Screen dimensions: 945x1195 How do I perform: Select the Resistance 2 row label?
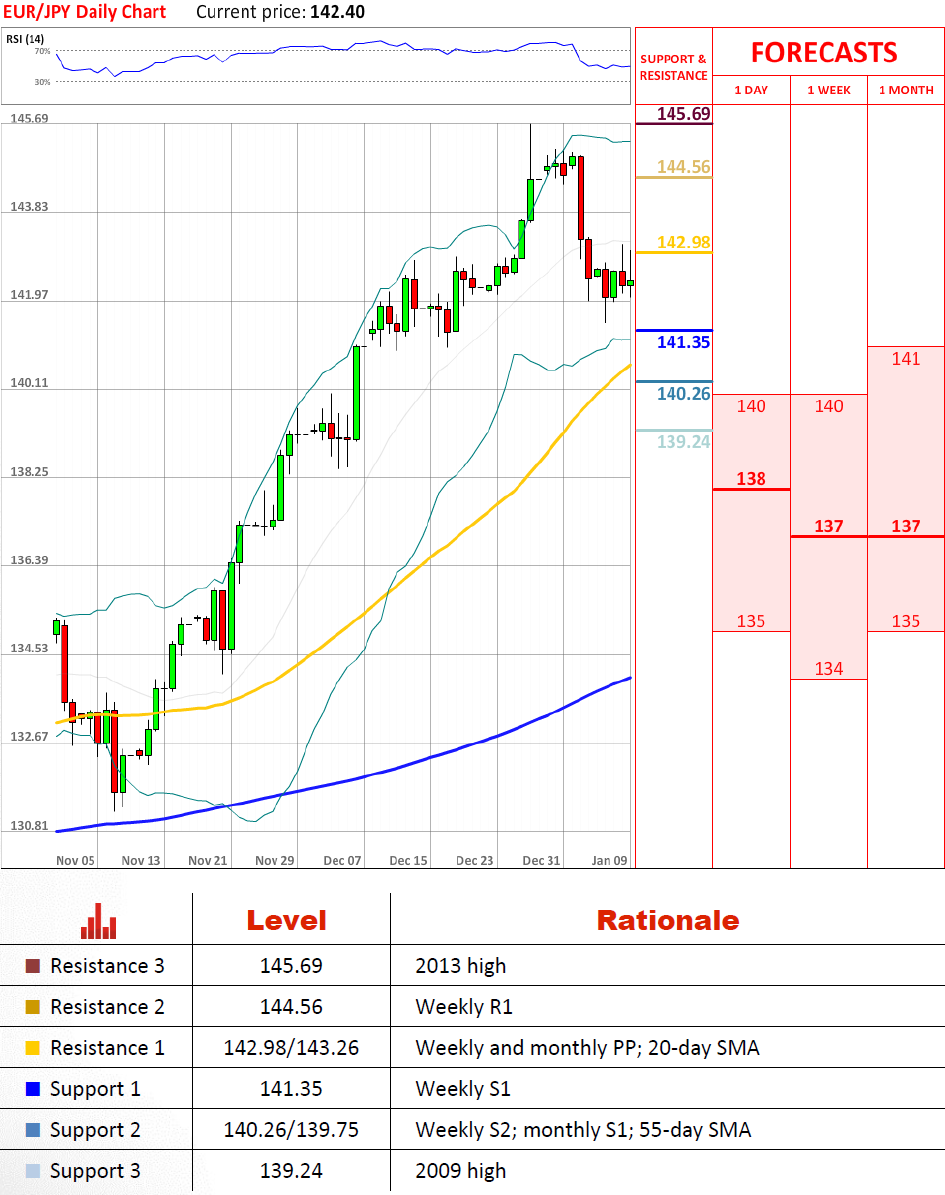[107, 1007]
